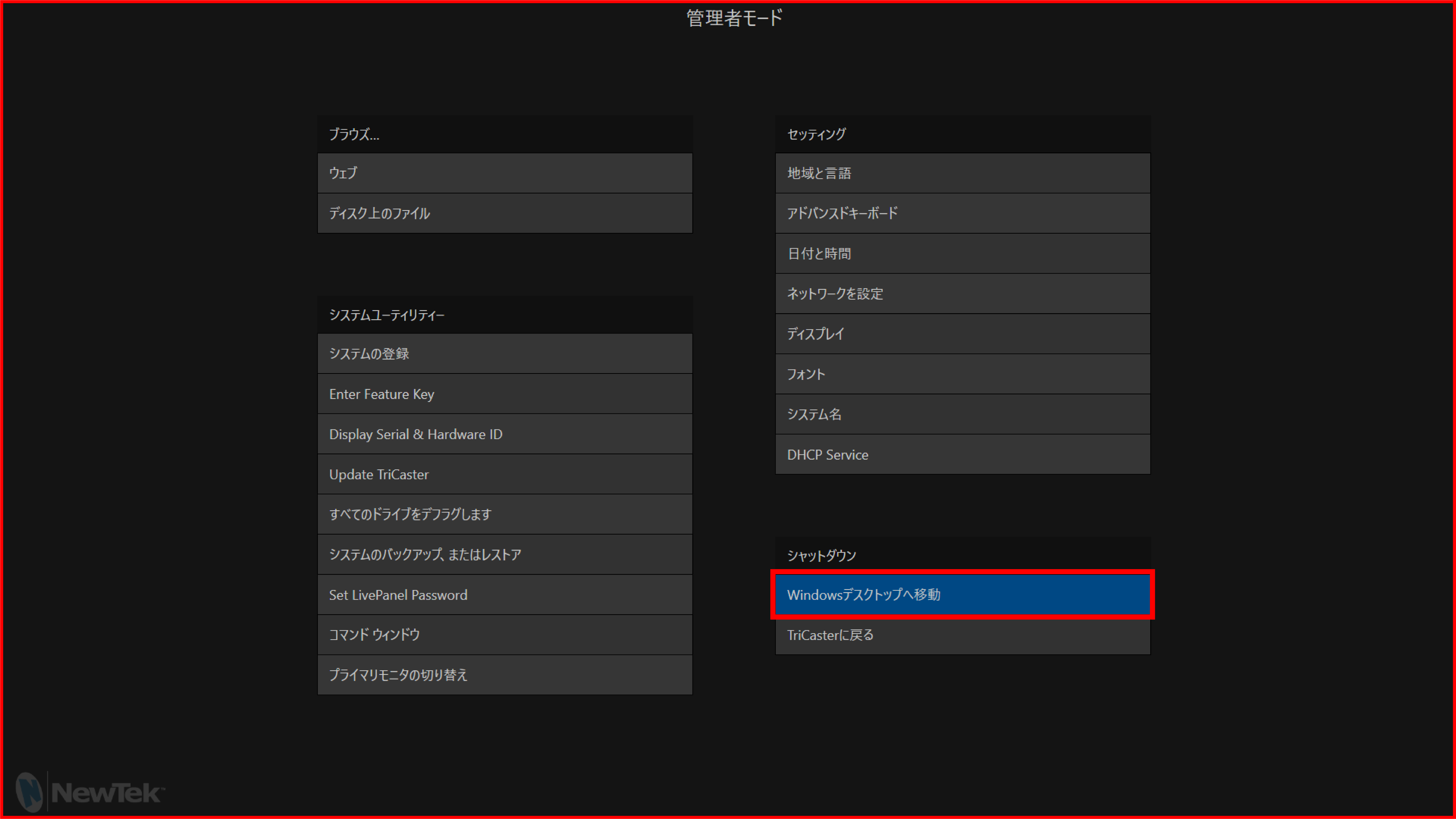Open 地域と言語 settings
1456x819 pixels.
pyautogui.click(x=962, y=173)
